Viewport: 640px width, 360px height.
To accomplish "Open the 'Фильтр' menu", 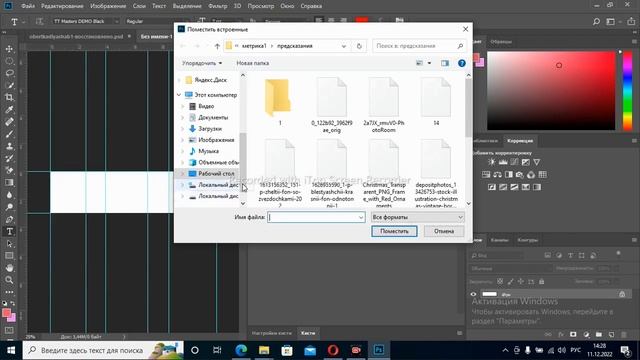I will [x=218, y=6].
